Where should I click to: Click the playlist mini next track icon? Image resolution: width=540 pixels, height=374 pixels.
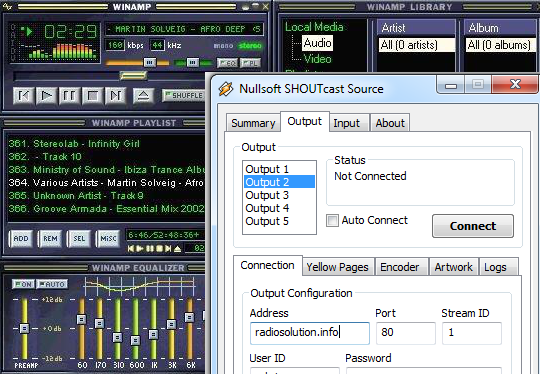[x=168, y=248]
